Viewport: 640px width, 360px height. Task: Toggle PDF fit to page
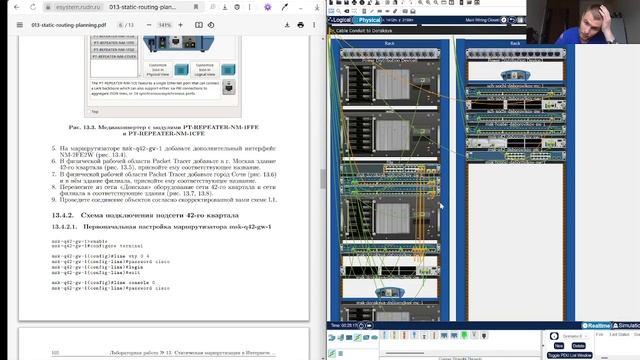199,25
